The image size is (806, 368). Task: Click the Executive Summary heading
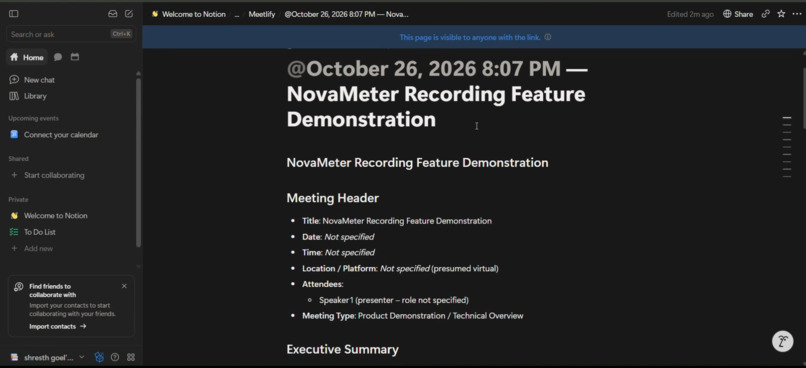(342, 349)
